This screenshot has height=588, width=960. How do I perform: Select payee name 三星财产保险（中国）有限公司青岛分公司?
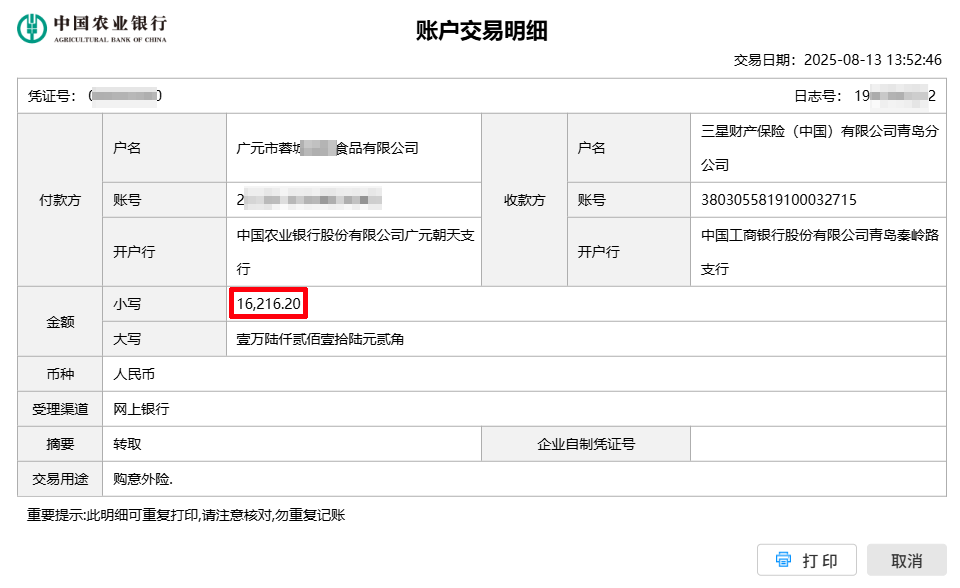click(819, 148)
